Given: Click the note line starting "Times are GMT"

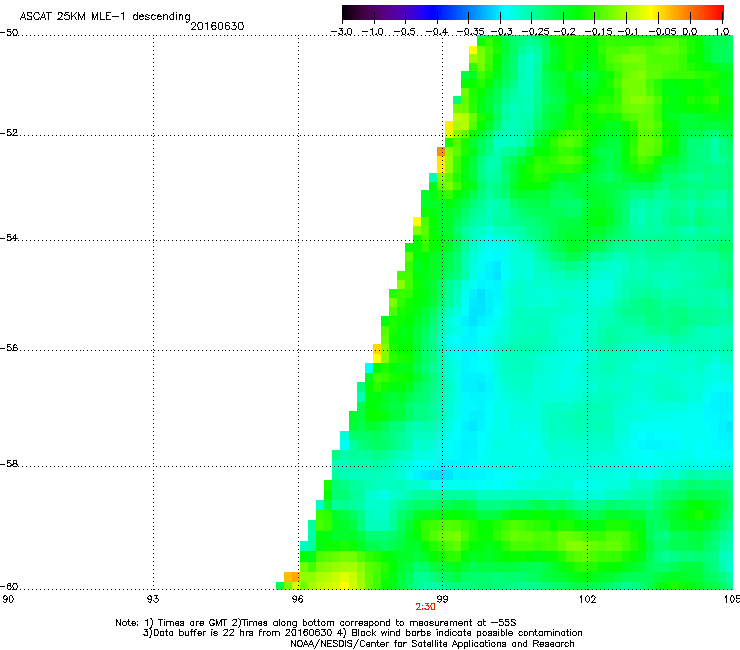Looking at the screenshot, I should (x=316, y=623).
